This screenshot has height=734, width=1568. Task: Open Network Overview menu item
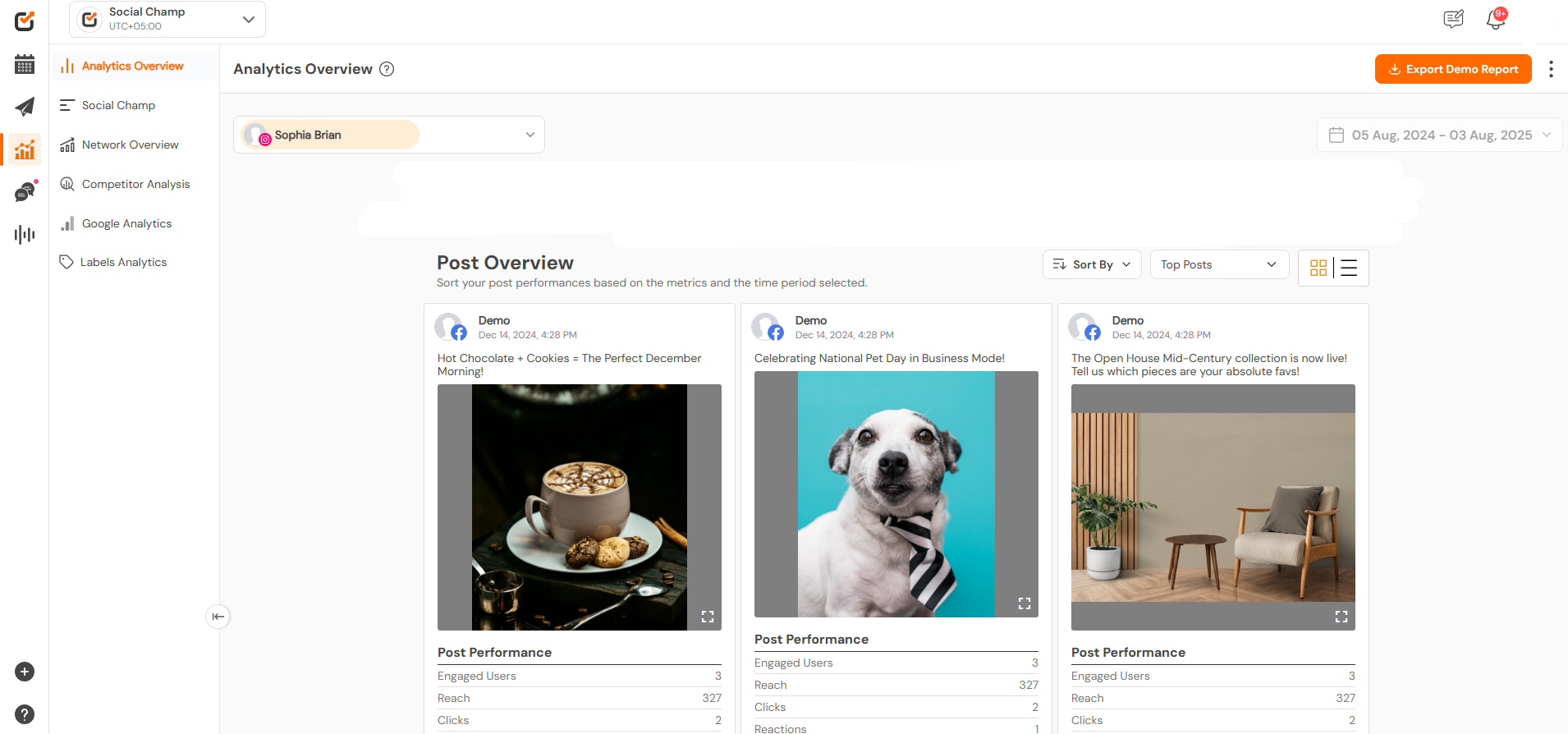[x=135, y=145]
